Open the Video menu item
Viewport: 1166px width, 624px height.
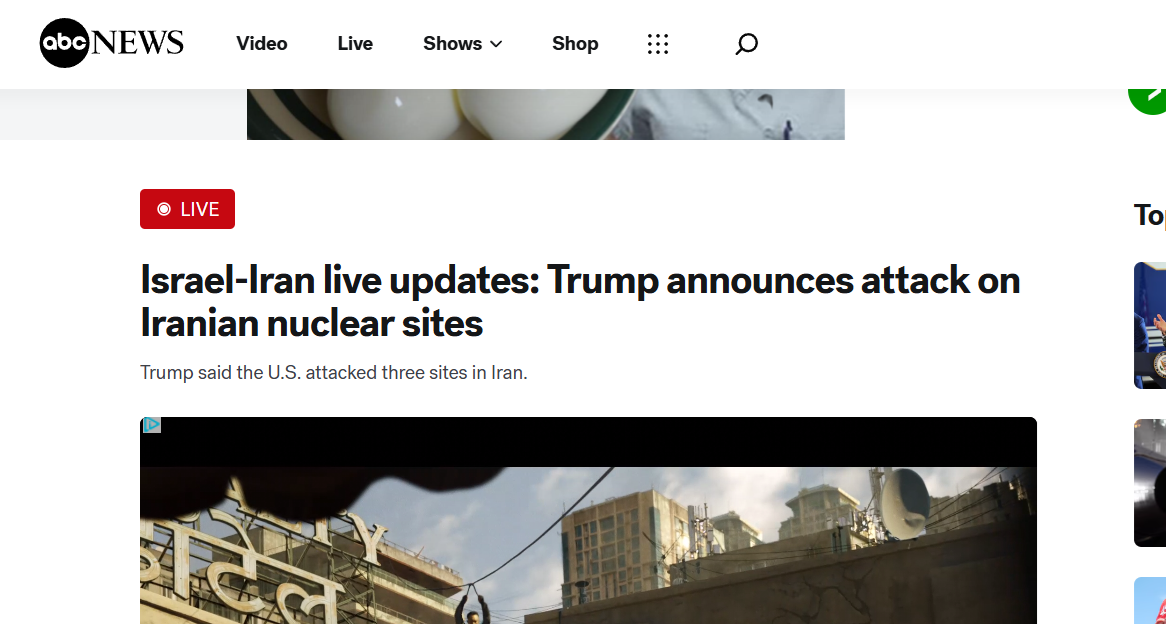(x=262, y=44)
